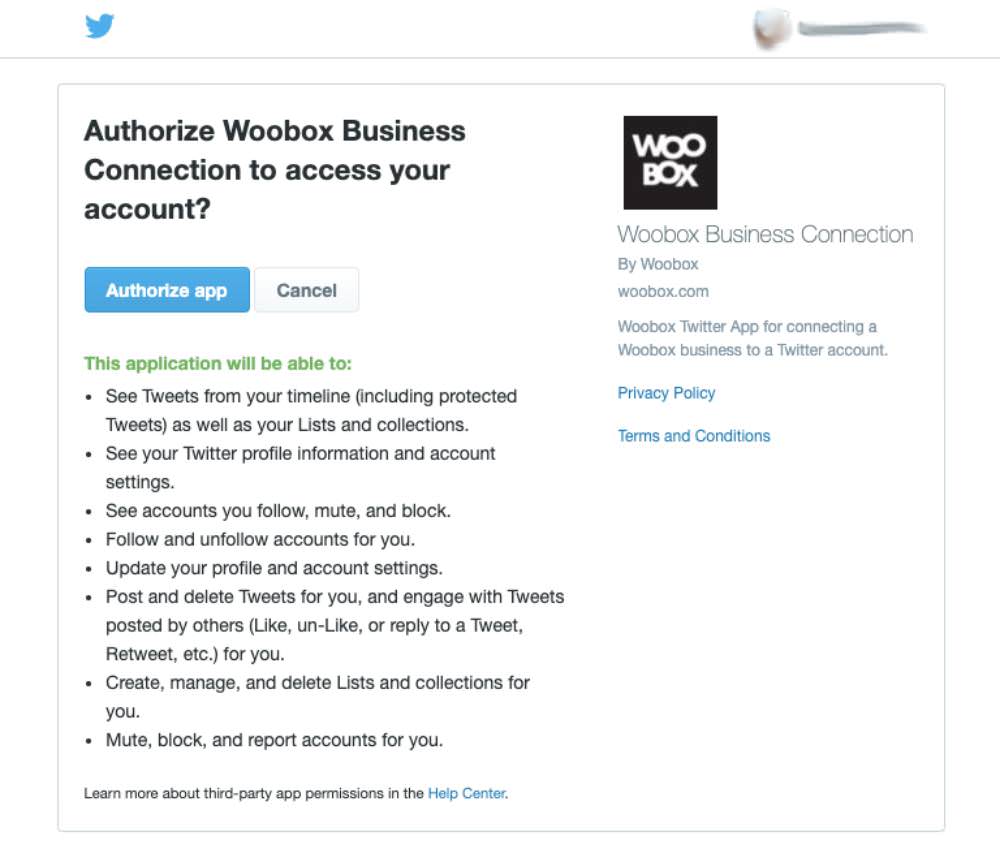The height and width of the screenshot is (853, 1000).
Task: Click the 'See accounts you follow' permission item
Action: (278, 511)
